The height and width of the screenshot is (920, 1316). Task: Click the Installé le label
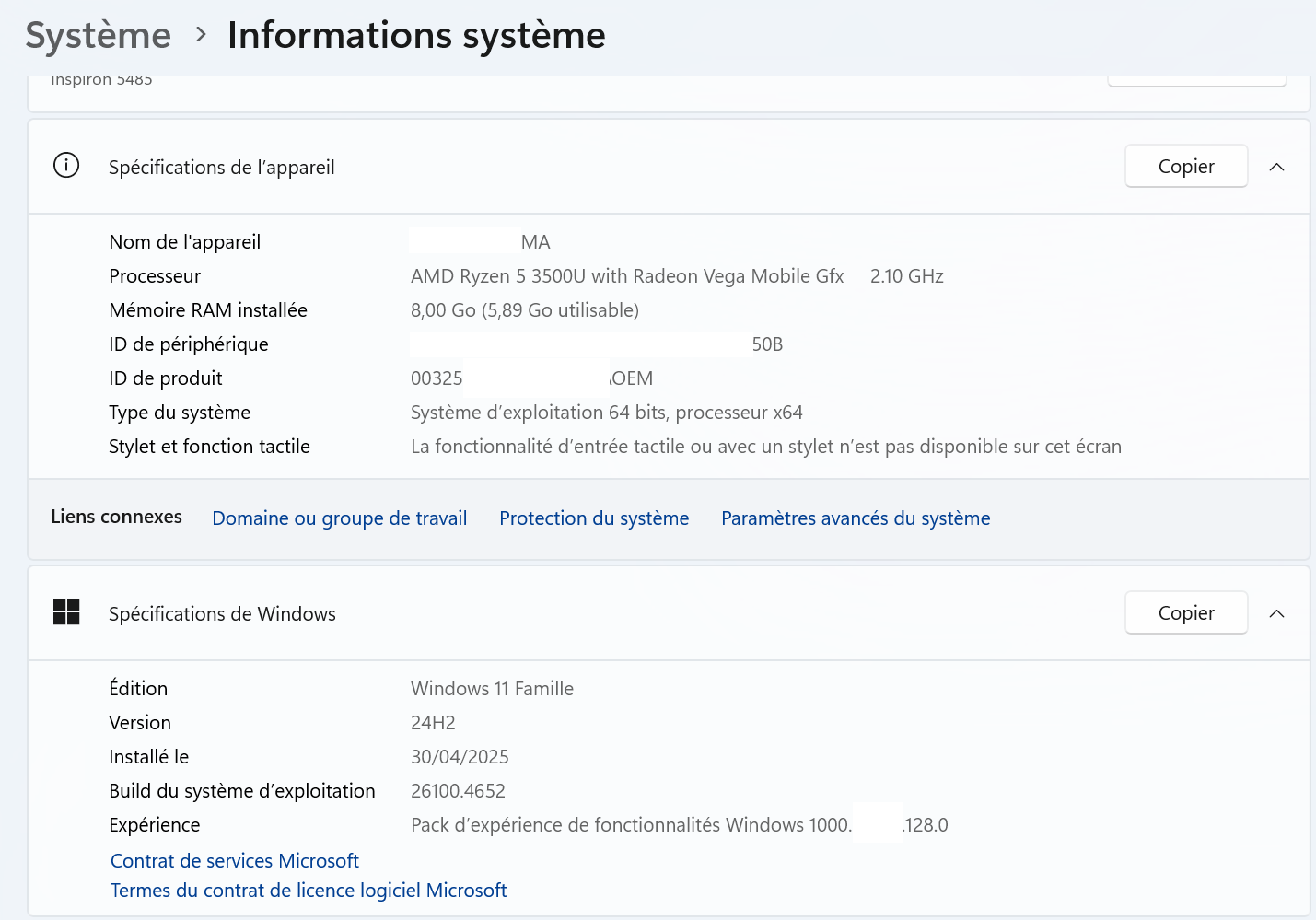tap(148, 757)
